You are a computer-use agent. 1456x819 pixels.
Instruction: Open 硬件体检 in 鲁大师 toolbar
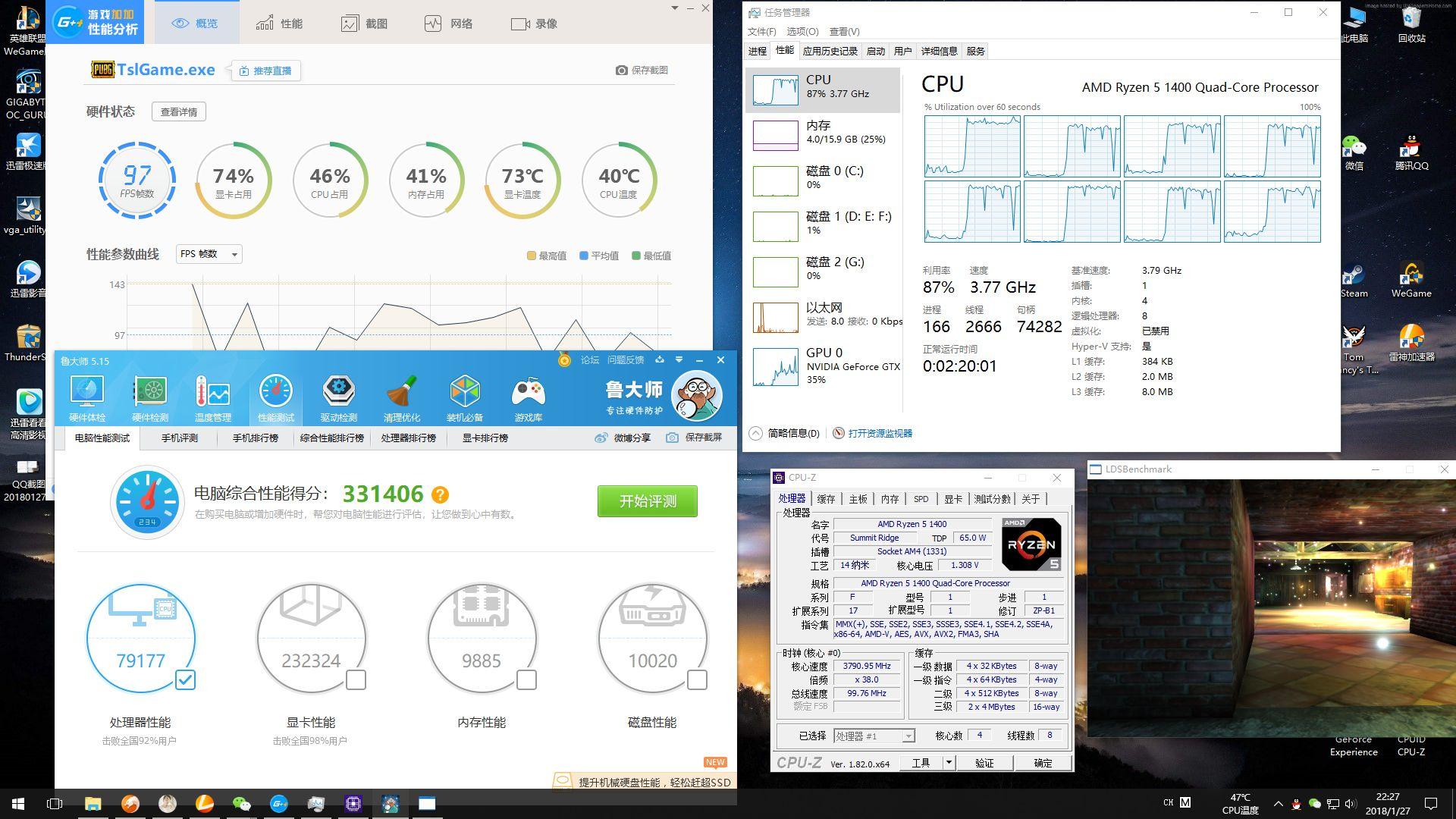[87, 398]
